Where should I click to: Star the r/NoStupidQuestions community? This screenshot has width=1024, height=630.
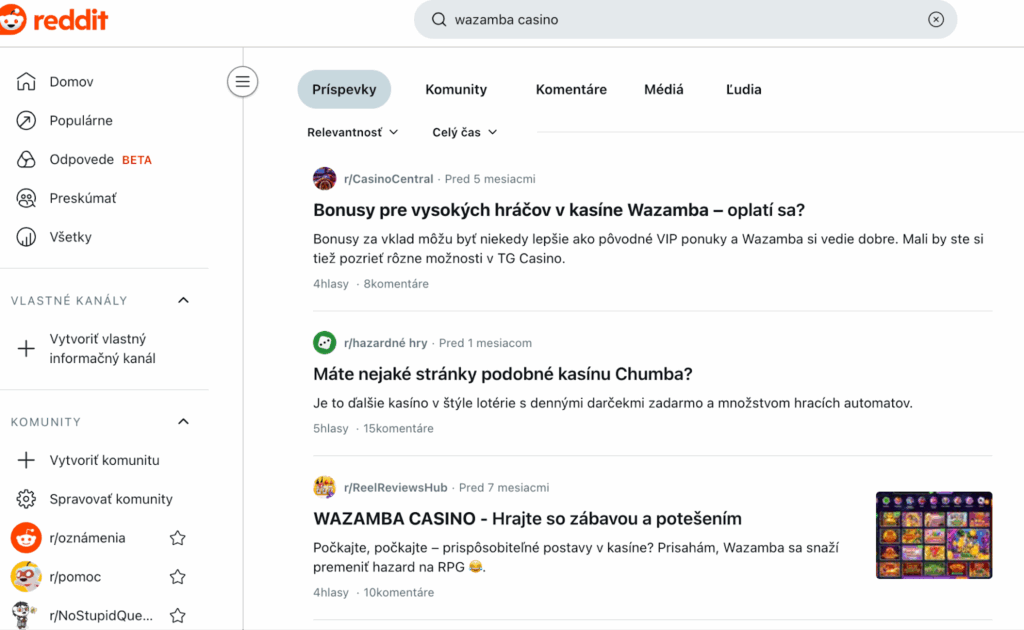[178, 615]
